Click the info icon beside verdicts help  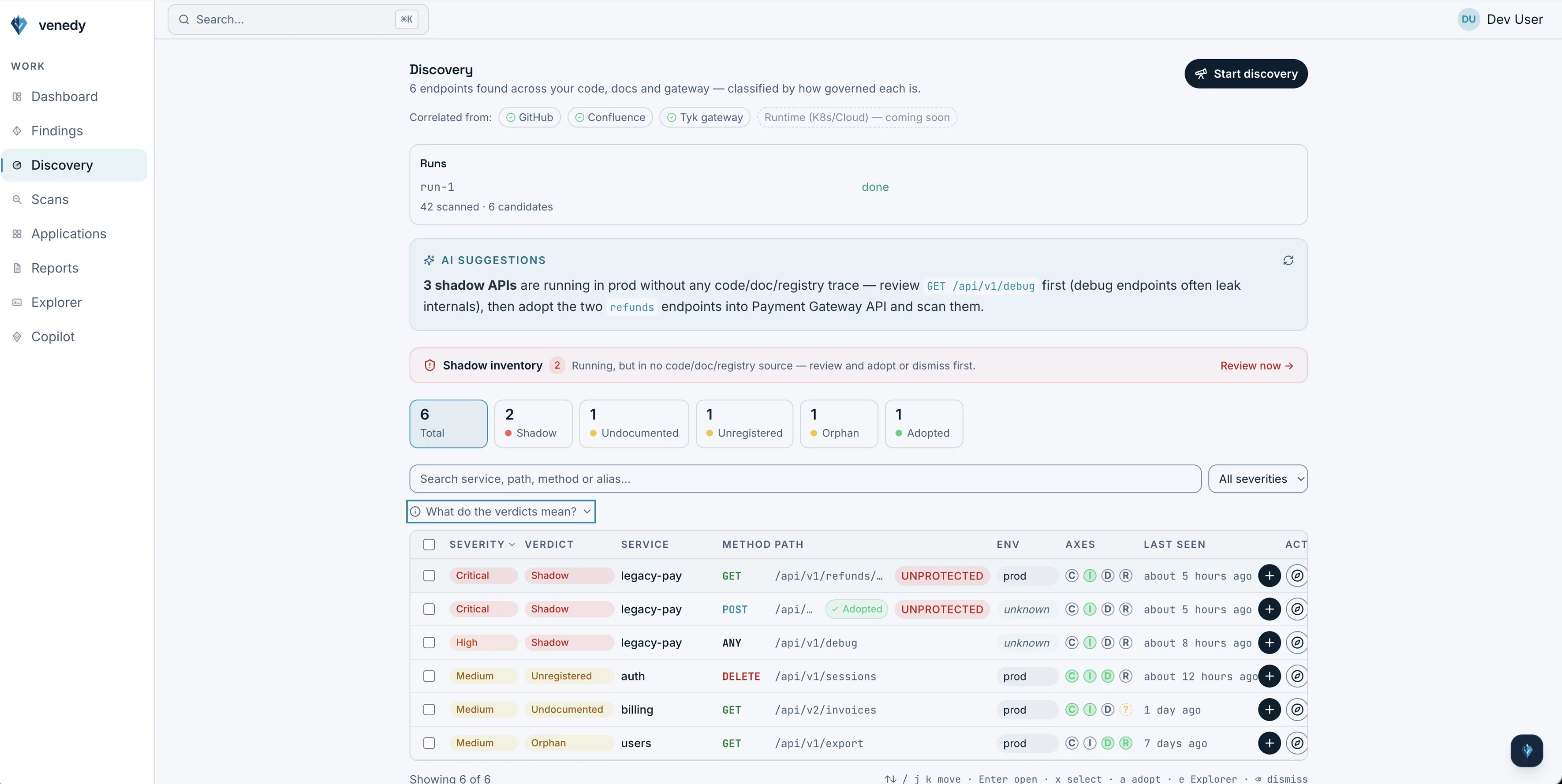tap(415, 512)
